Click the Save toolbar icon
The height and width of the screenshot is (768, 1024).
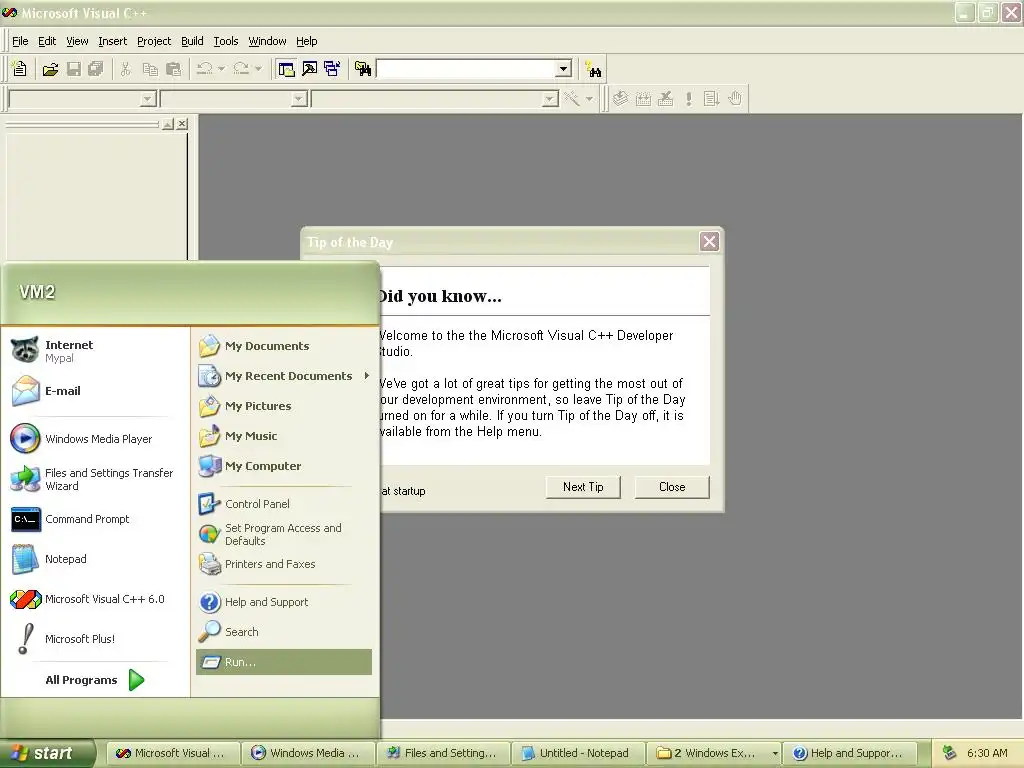tap(74, 69)
